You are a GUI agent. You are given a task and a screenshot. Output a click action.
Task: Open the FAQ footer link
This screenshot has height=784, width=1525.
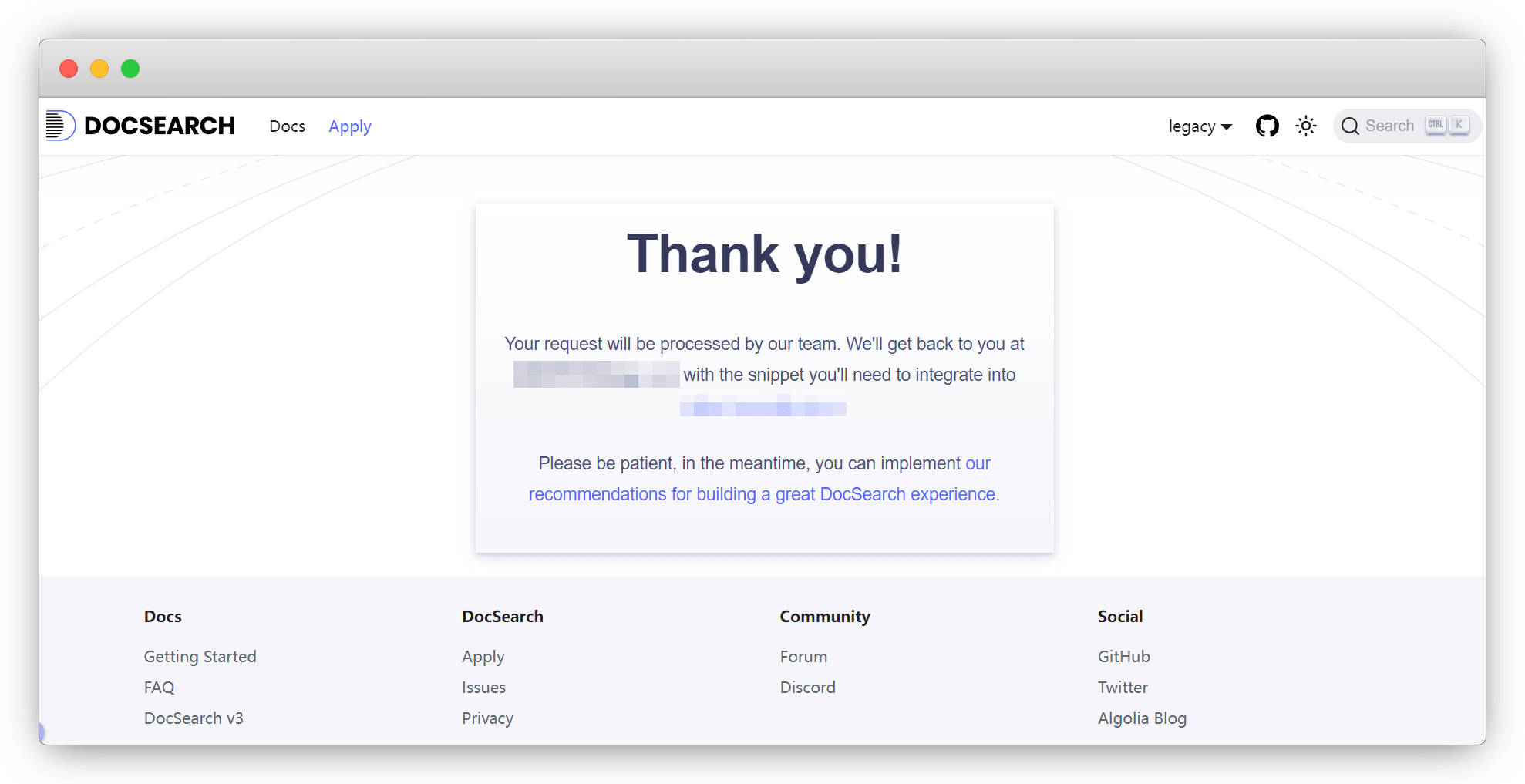click(159, 688)
